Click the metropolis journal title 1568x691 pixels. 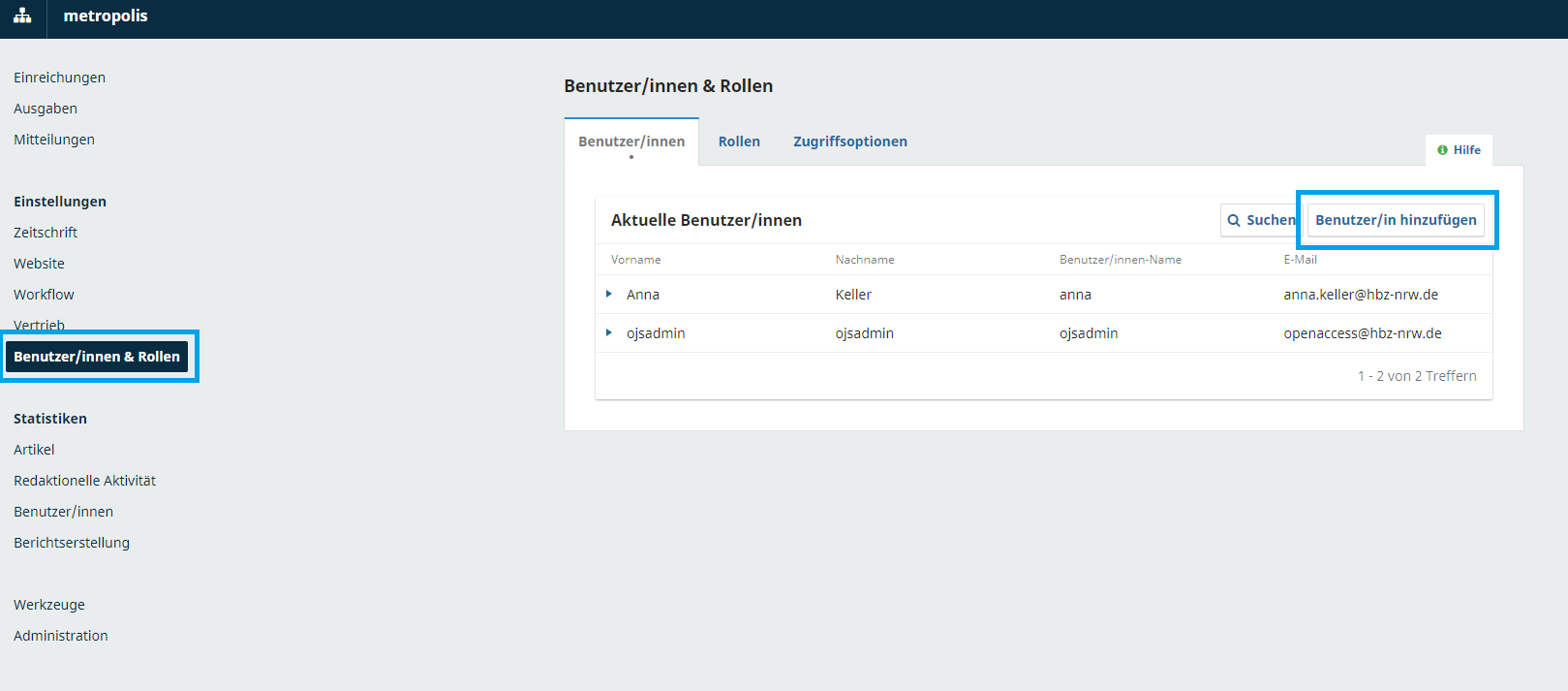pos(106,16)
